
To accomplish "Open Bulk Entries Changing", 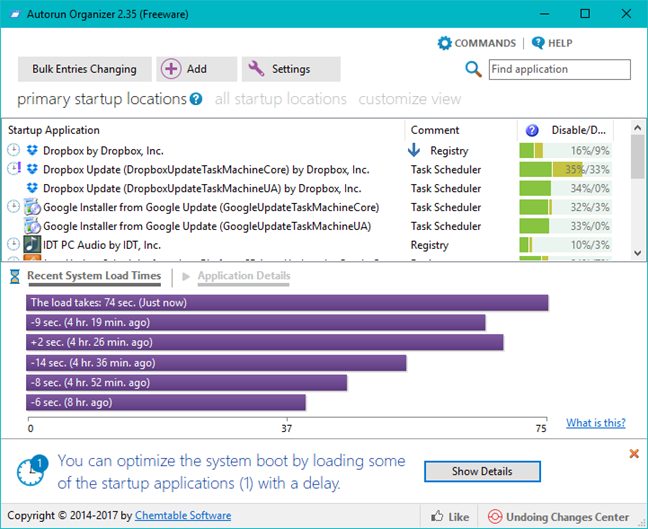I will tap(84, 69).
